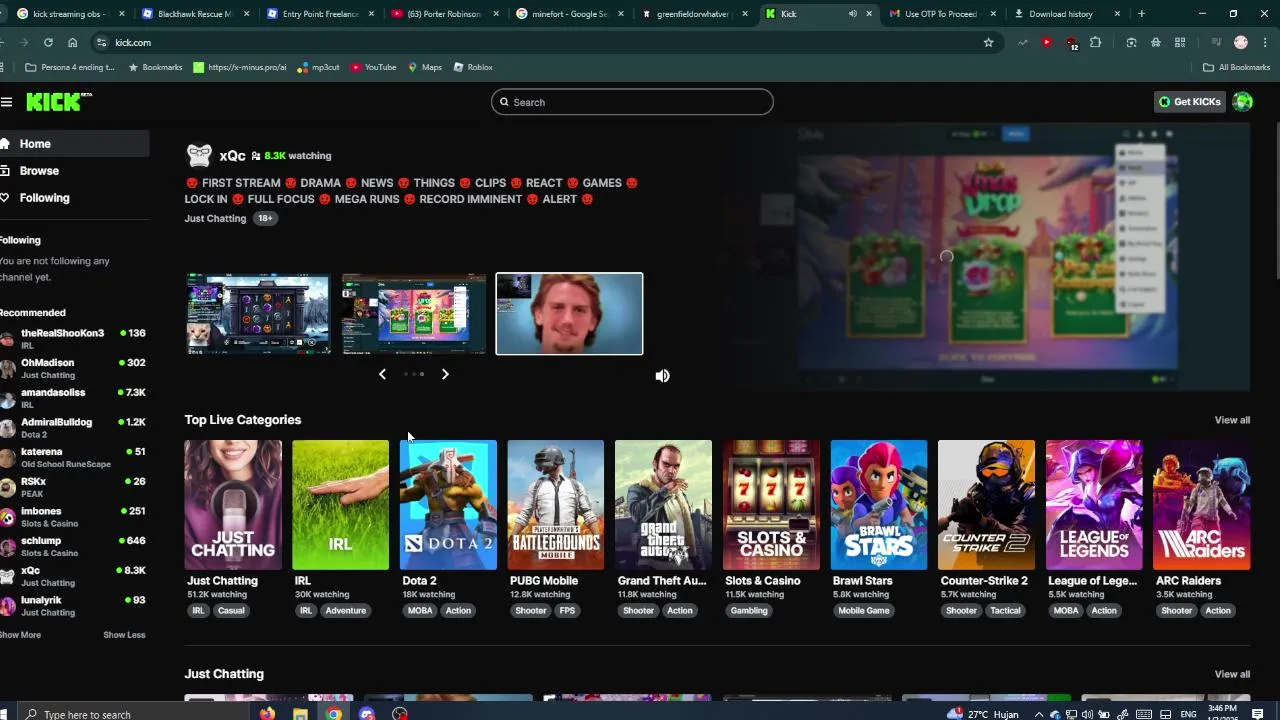1280x720 pixels.
Task: Open the Dota 2 category card
Action: point(448,505)
